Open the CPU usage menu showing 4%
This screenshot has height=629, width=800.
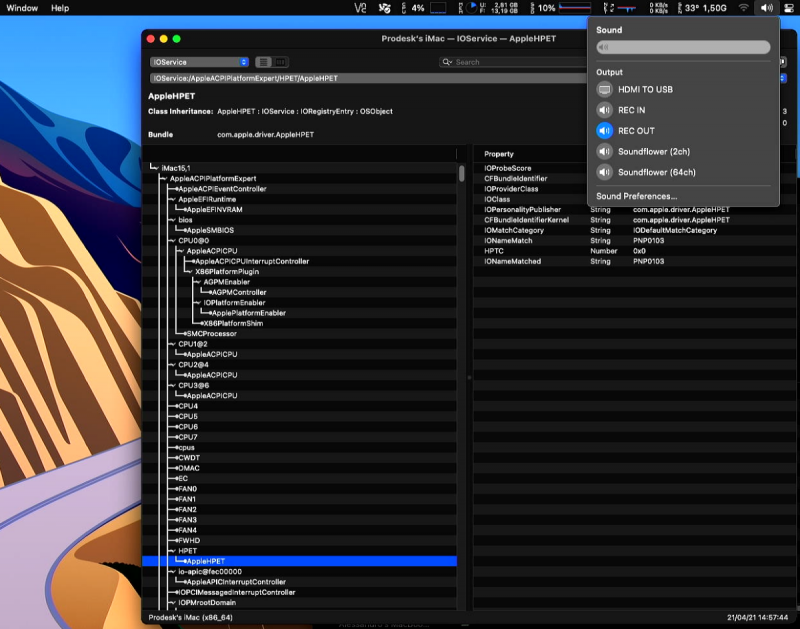(416, 8)
